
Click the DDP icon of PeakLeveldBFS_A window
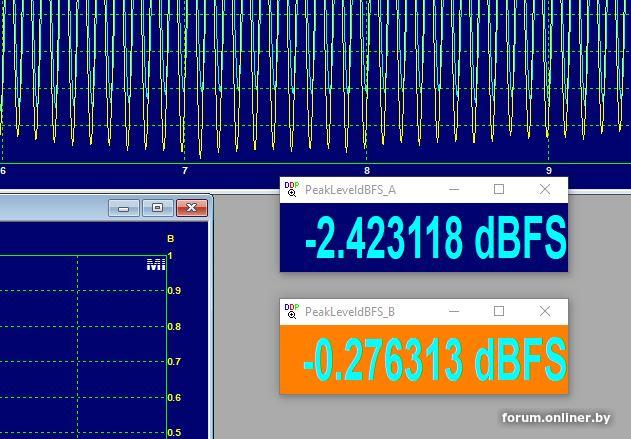[x=291, y=189]
